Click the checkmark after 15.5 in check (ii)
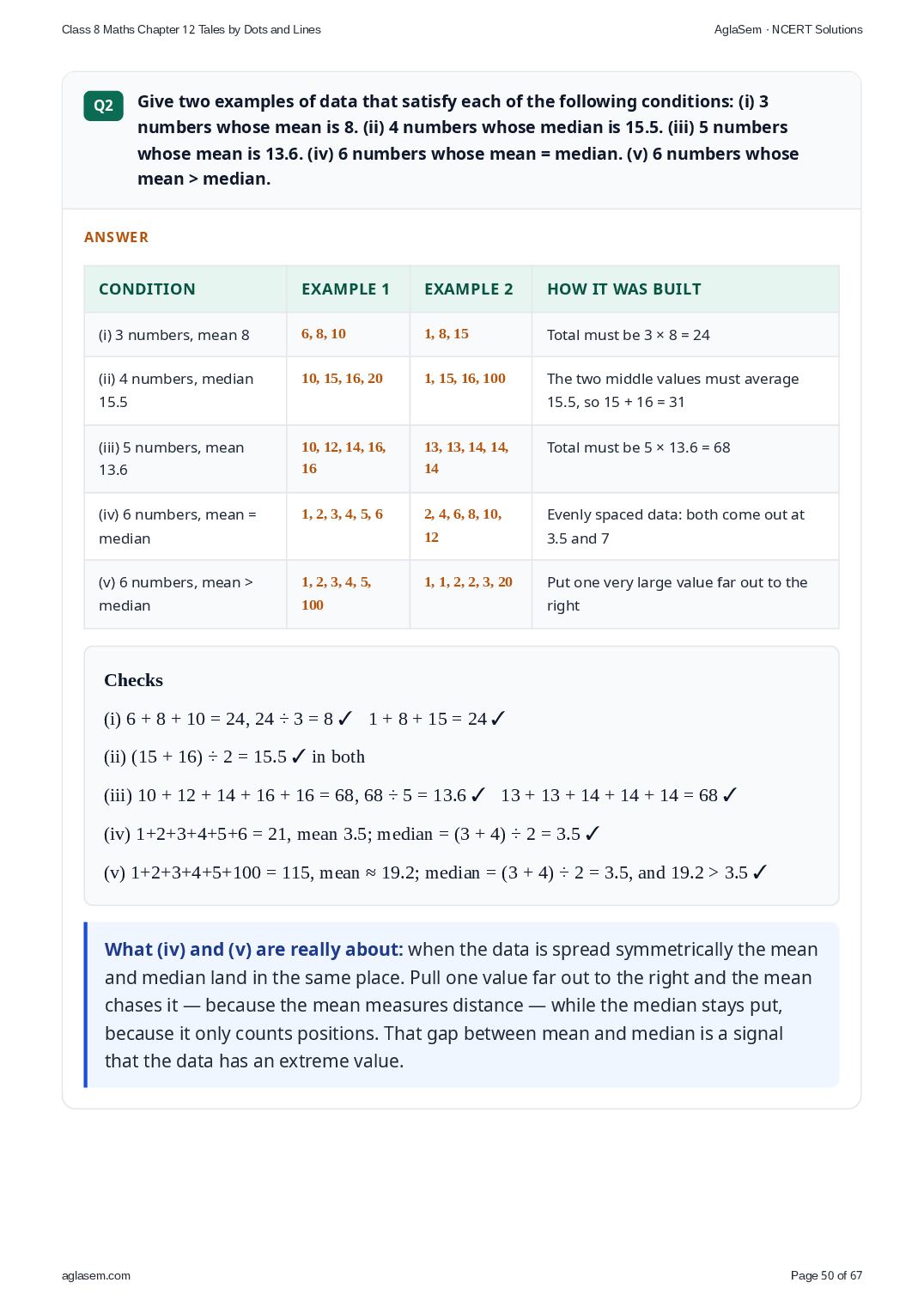 tap(298, 757)
